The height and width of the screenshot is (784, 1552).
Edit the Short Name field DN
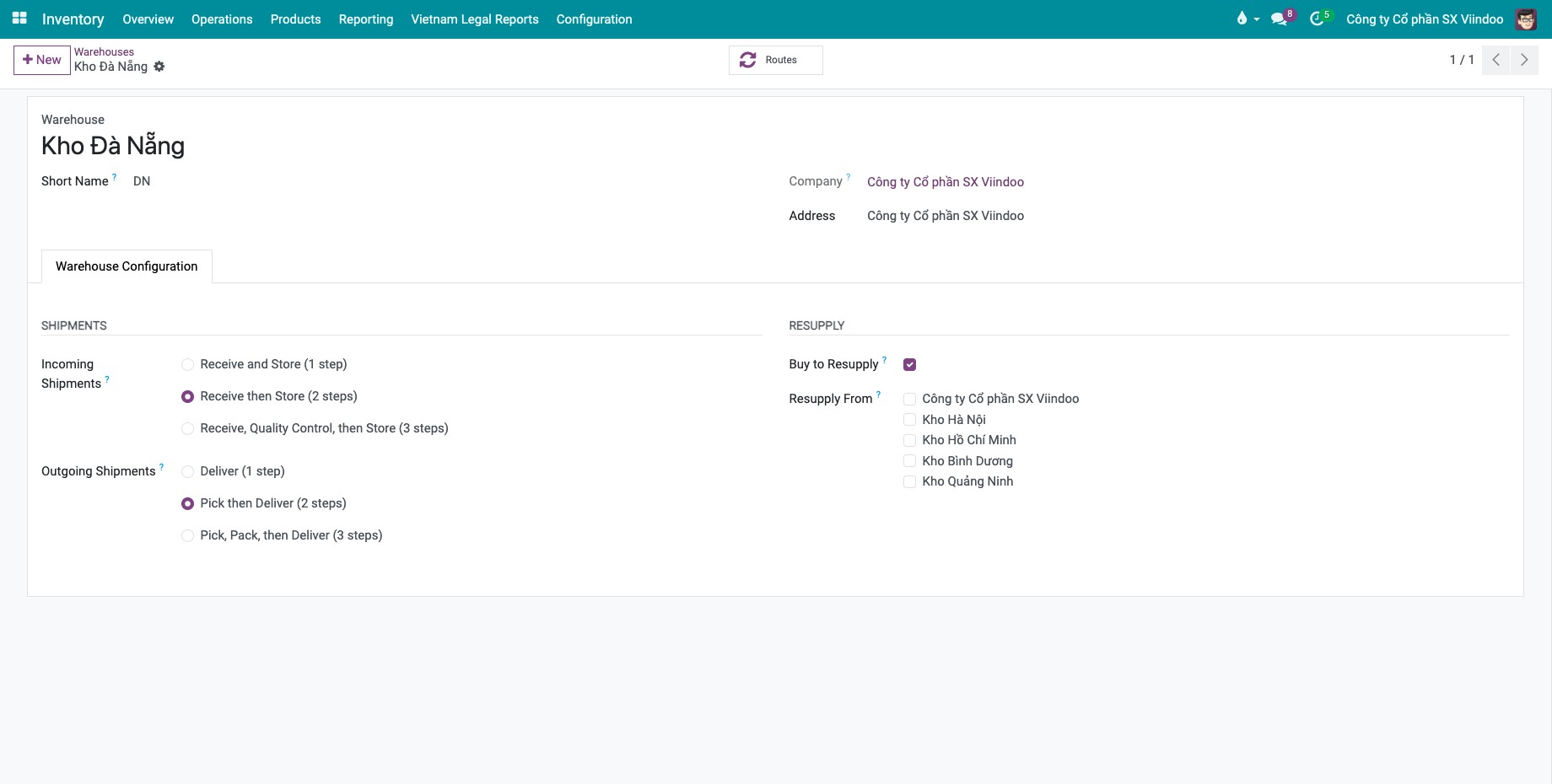pyautogui.click(x=142, y=181)
